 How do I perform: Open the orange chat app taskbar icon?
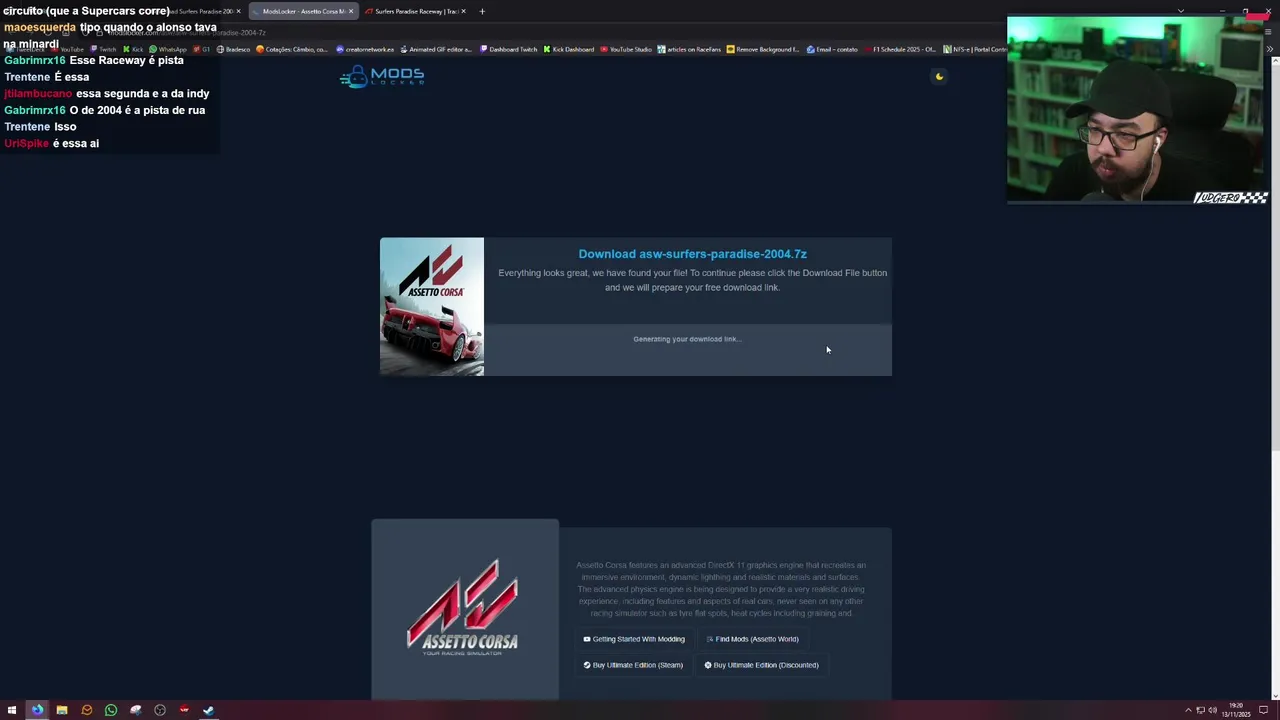point(86,710)
